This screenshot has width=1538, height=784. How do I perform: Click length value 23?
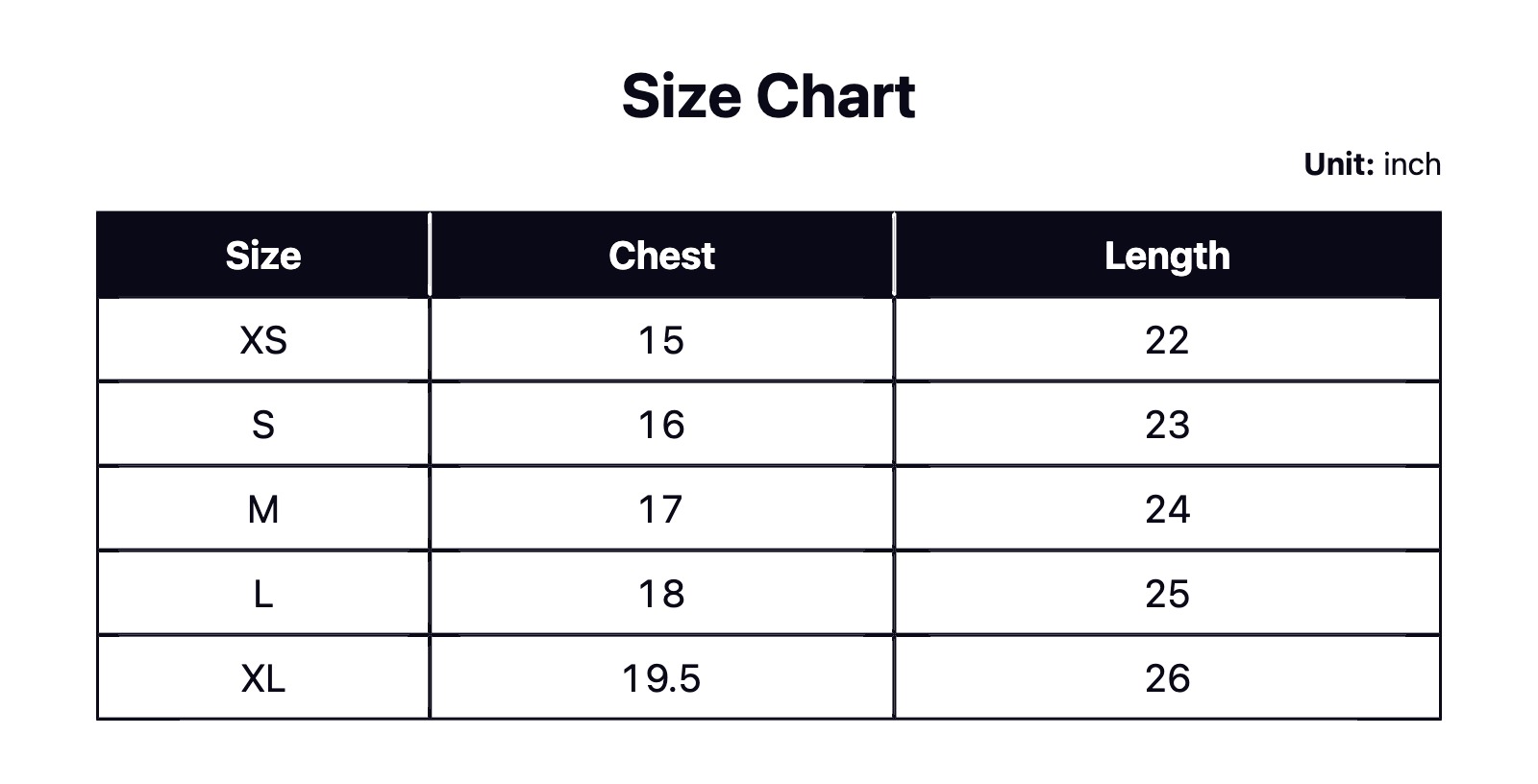click(1167, 425)
